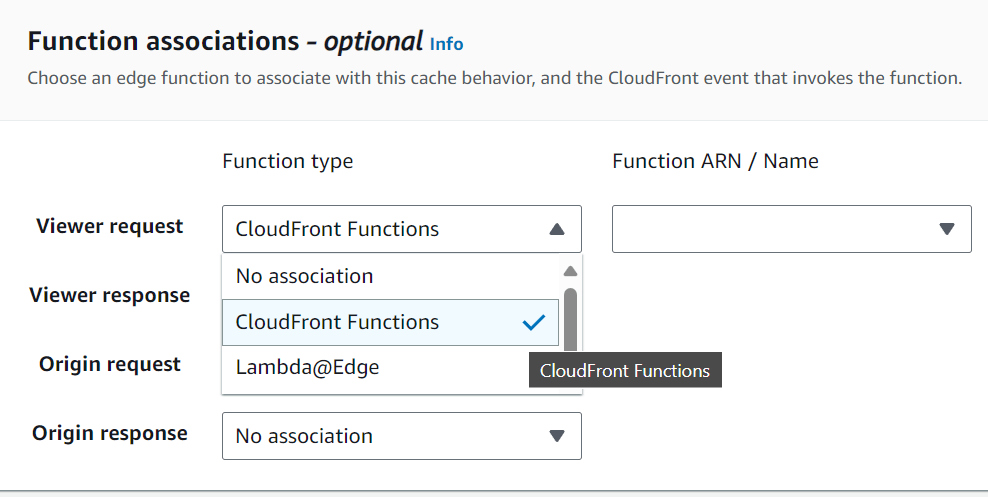
Task: Click the Origin response row label
Action: (110, 433)
